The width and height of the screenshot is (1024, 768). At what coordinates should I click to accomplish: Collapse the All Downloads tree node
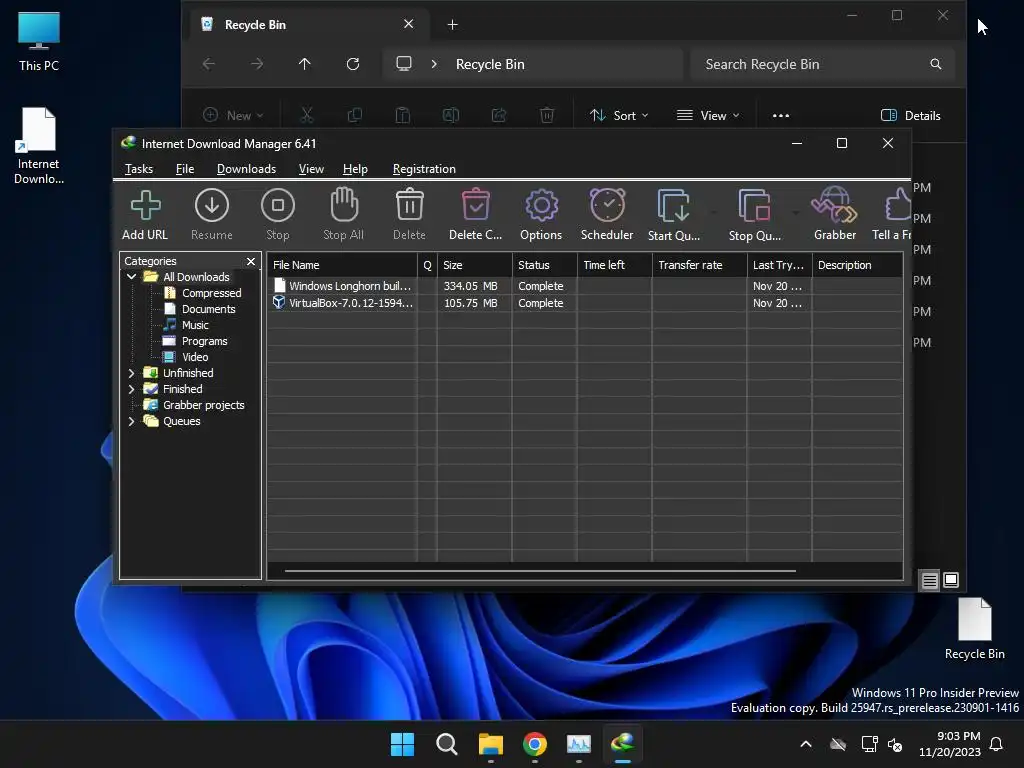(x=131, y=277)
